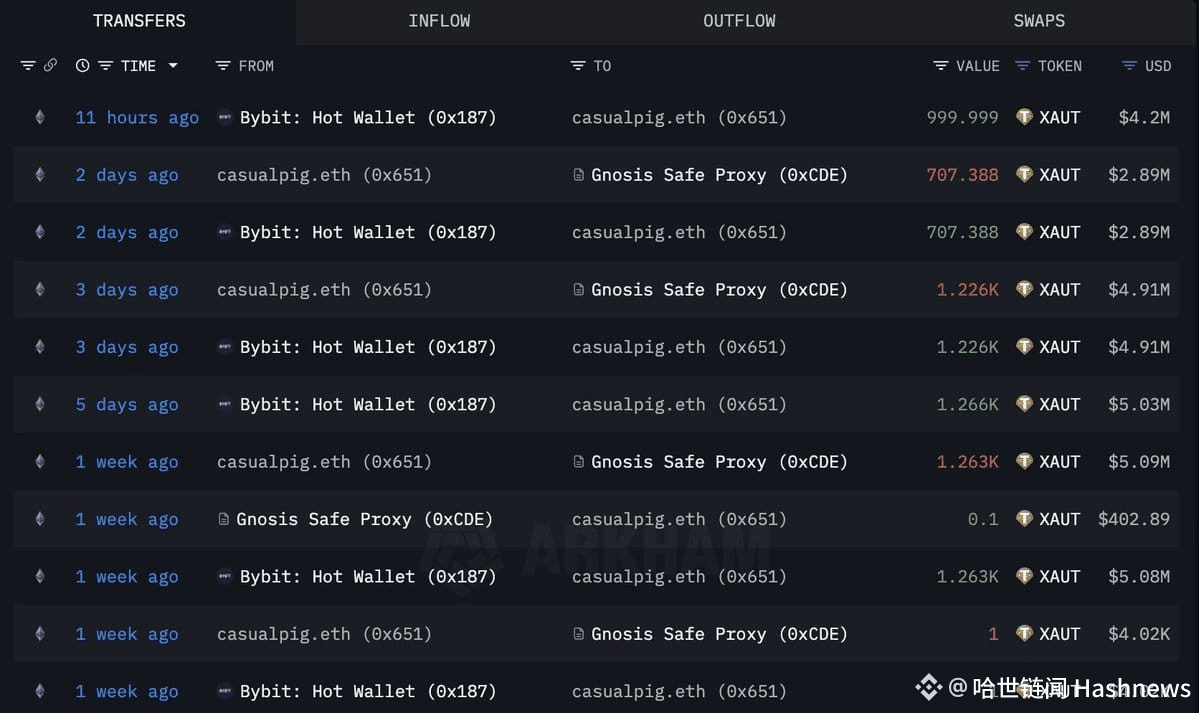Click the VALUE column filter icon

941,66
